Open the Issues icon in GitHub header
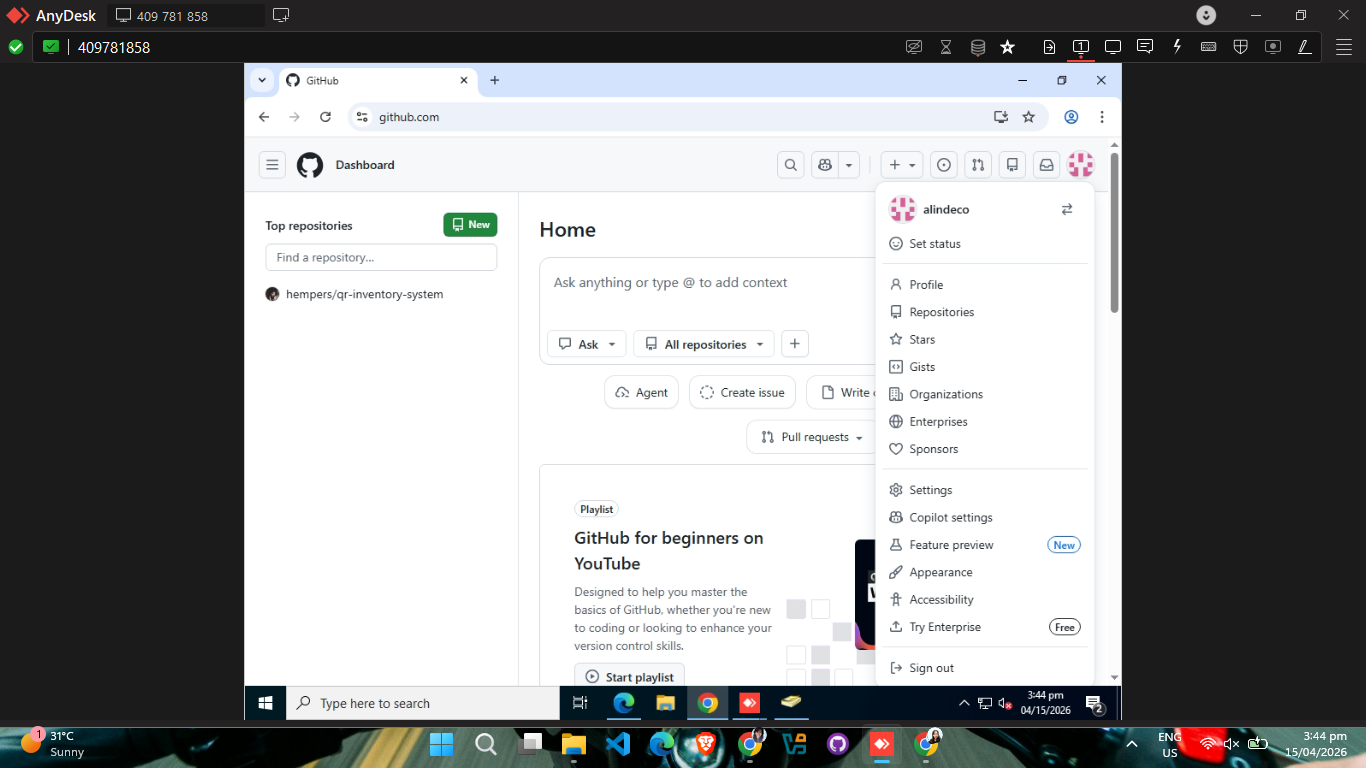 943,165
